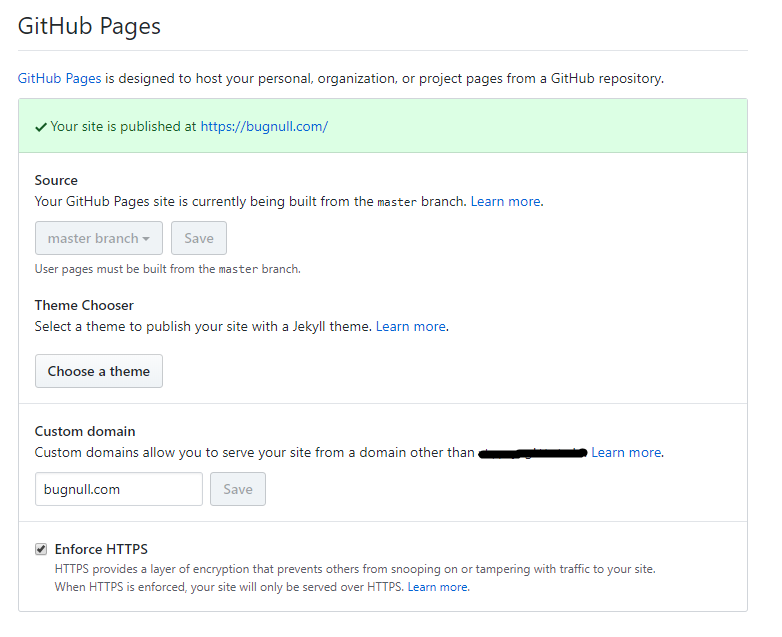Open Learn more link under Enforce HTTPS
This screenshot has height=637, width=782.
pyautogui.click(x=437, y=587)
